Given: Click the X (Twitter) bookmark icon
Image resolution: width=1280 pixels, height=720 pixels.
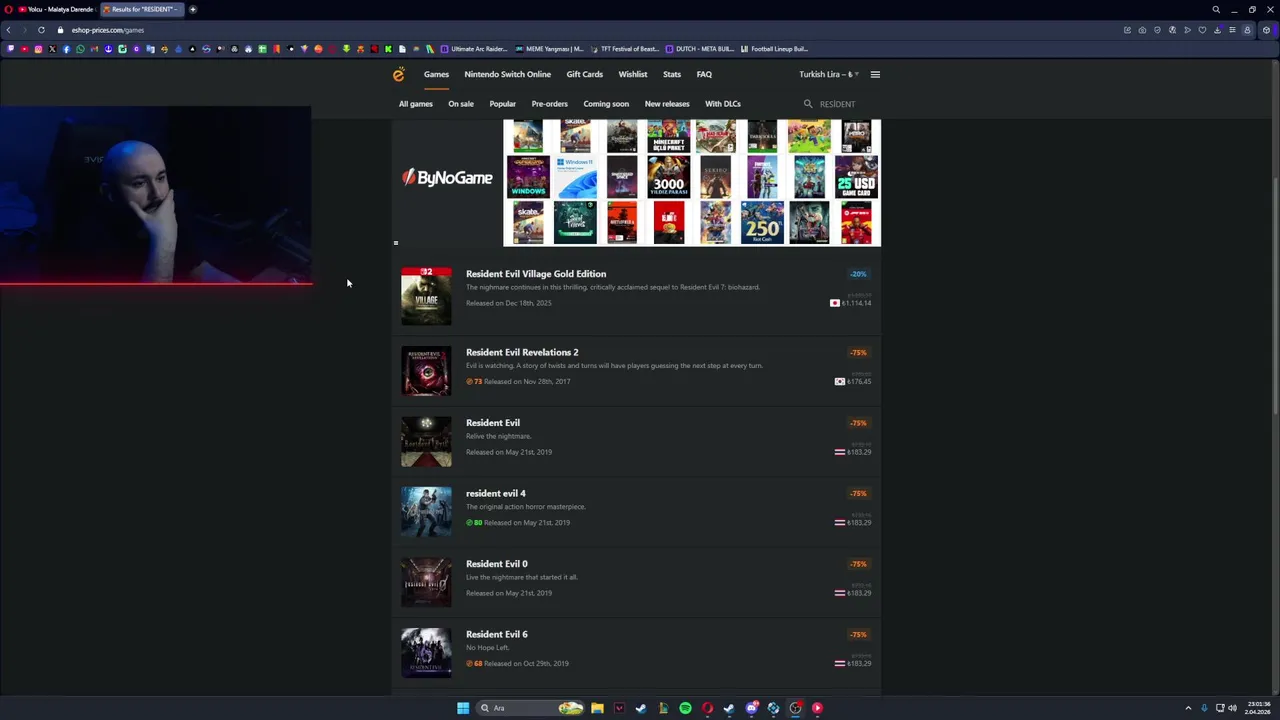Looking at the screenshot, I should [x=53, y=49].
